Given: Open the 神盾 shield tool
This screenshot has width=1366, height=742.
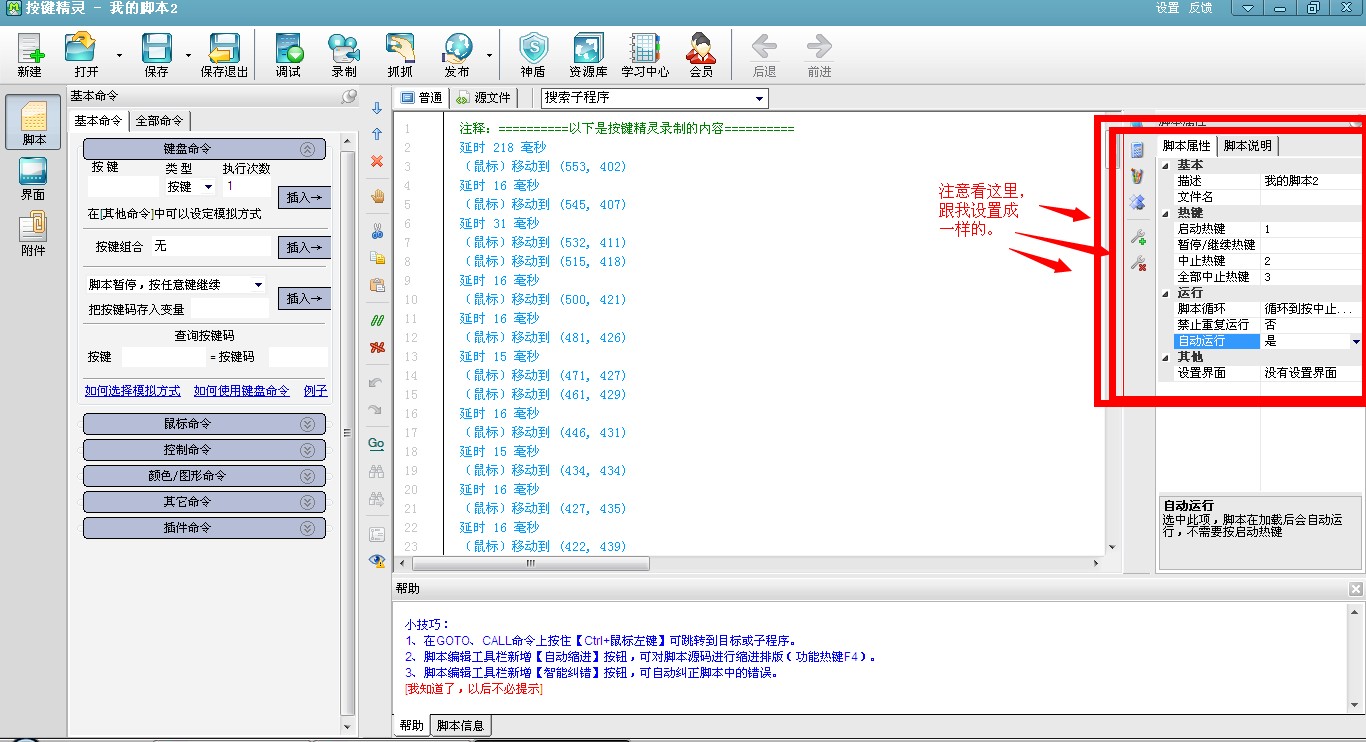Looking at the screenshot, I should coord(533,48).
